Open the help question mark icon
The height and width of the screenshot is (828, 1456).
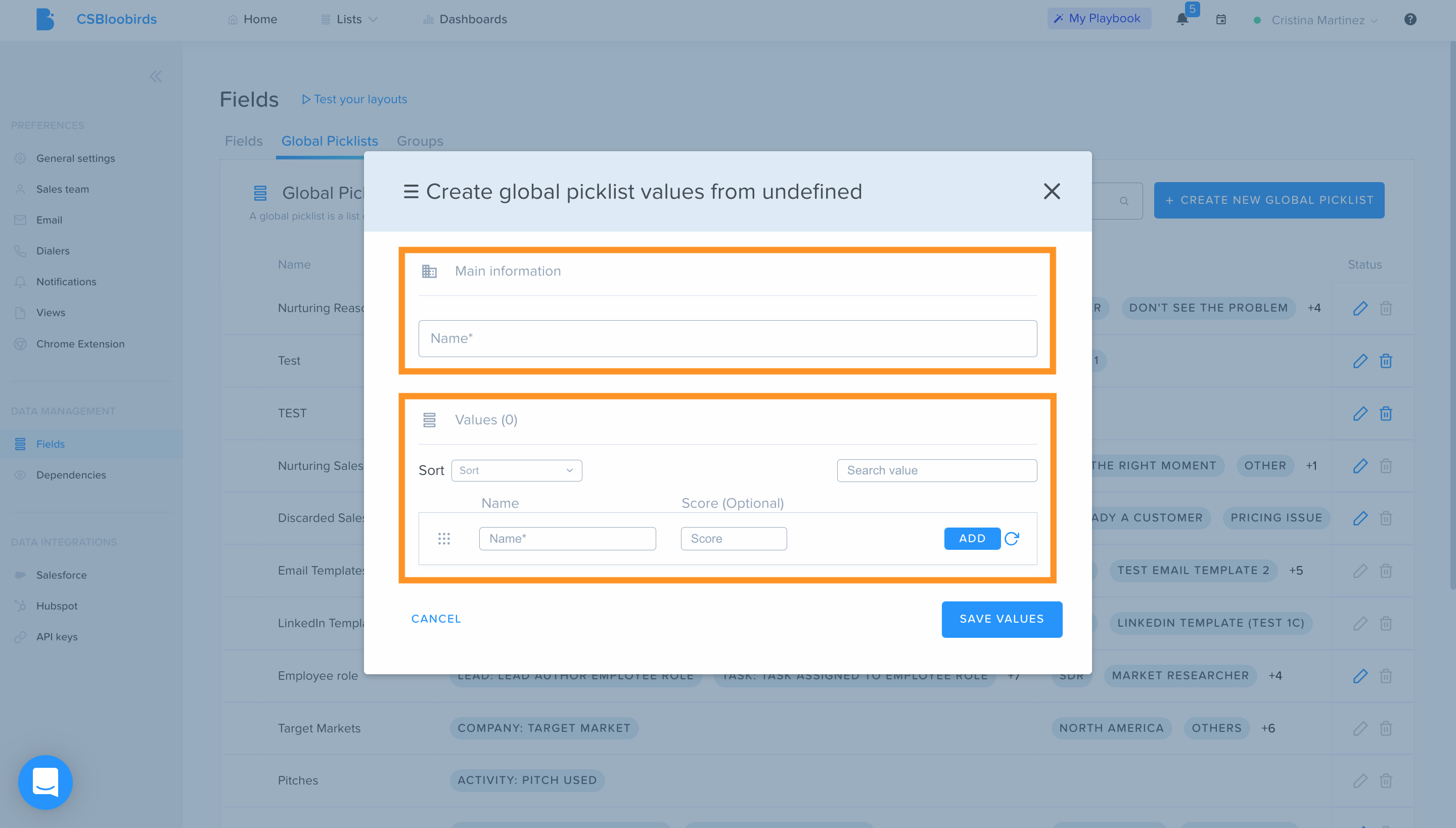(x=1410, y=19)
